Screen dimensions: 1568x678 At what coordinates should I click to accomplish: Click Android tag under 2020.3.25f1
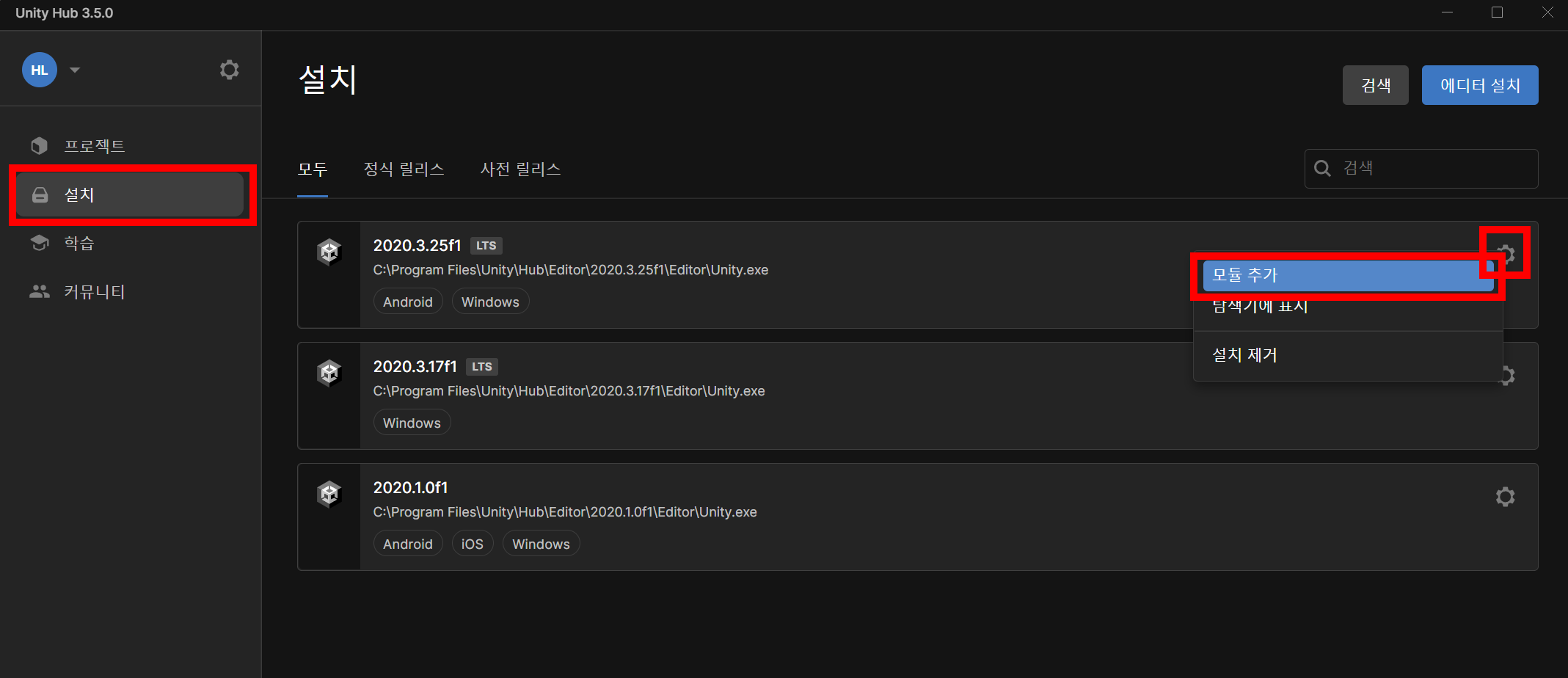tap(408, 302)
